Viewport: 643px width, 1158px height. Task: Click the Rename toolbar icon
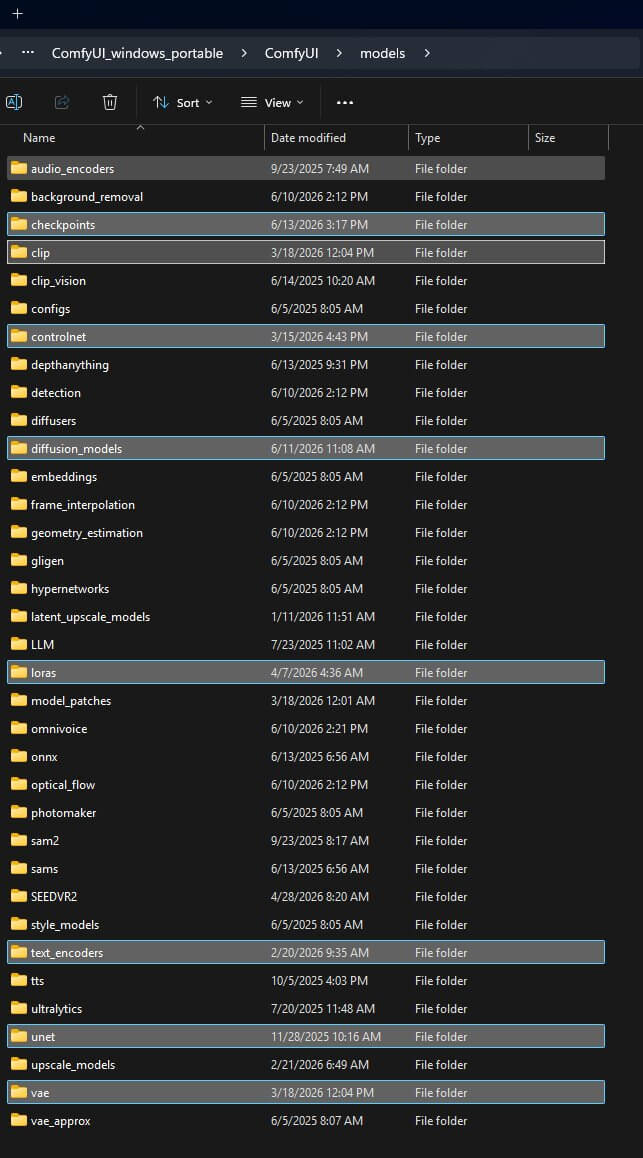(14, 103)
